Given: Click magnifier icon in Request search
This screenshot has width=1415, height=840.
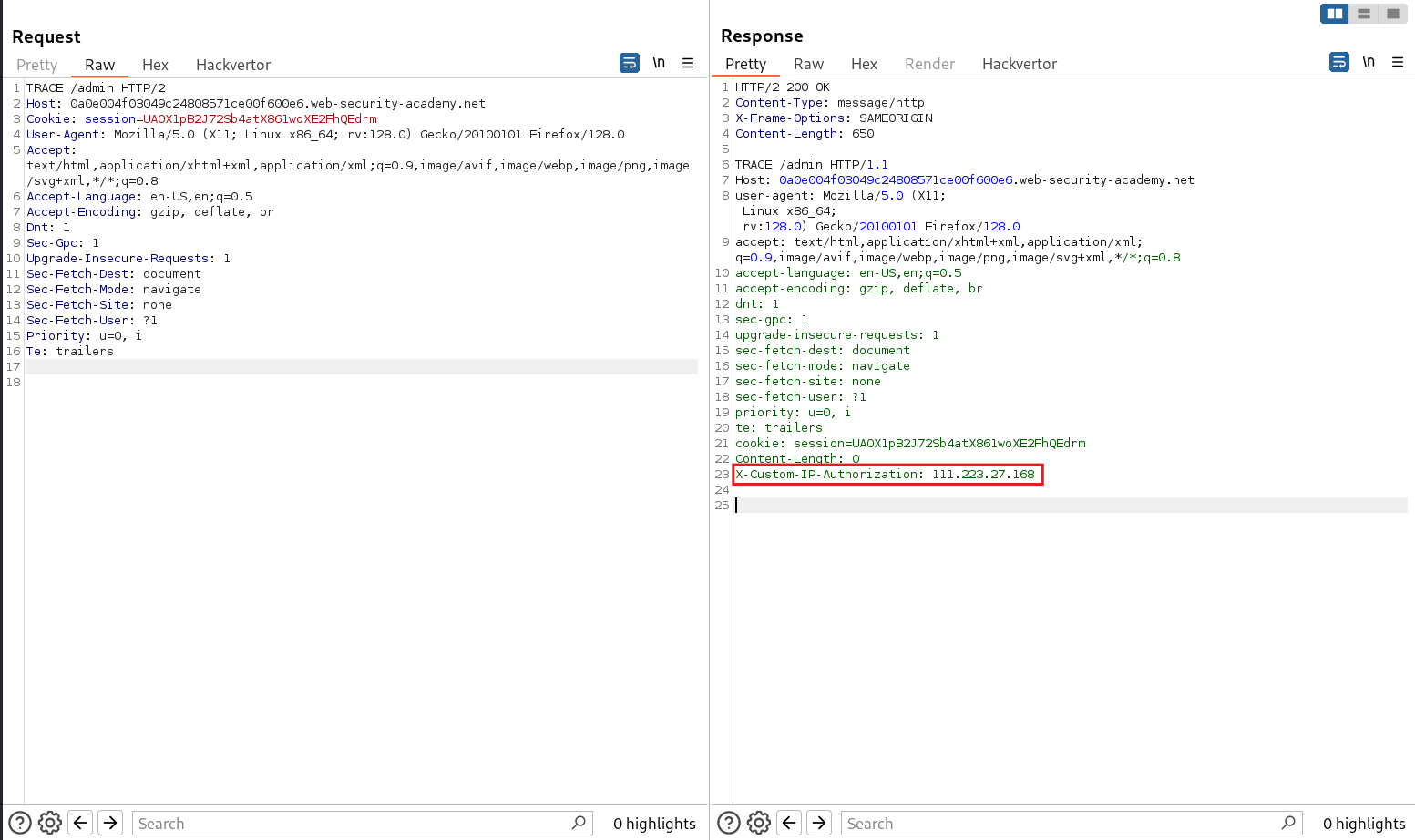Looking at the screenshot, I should (579, 823).
